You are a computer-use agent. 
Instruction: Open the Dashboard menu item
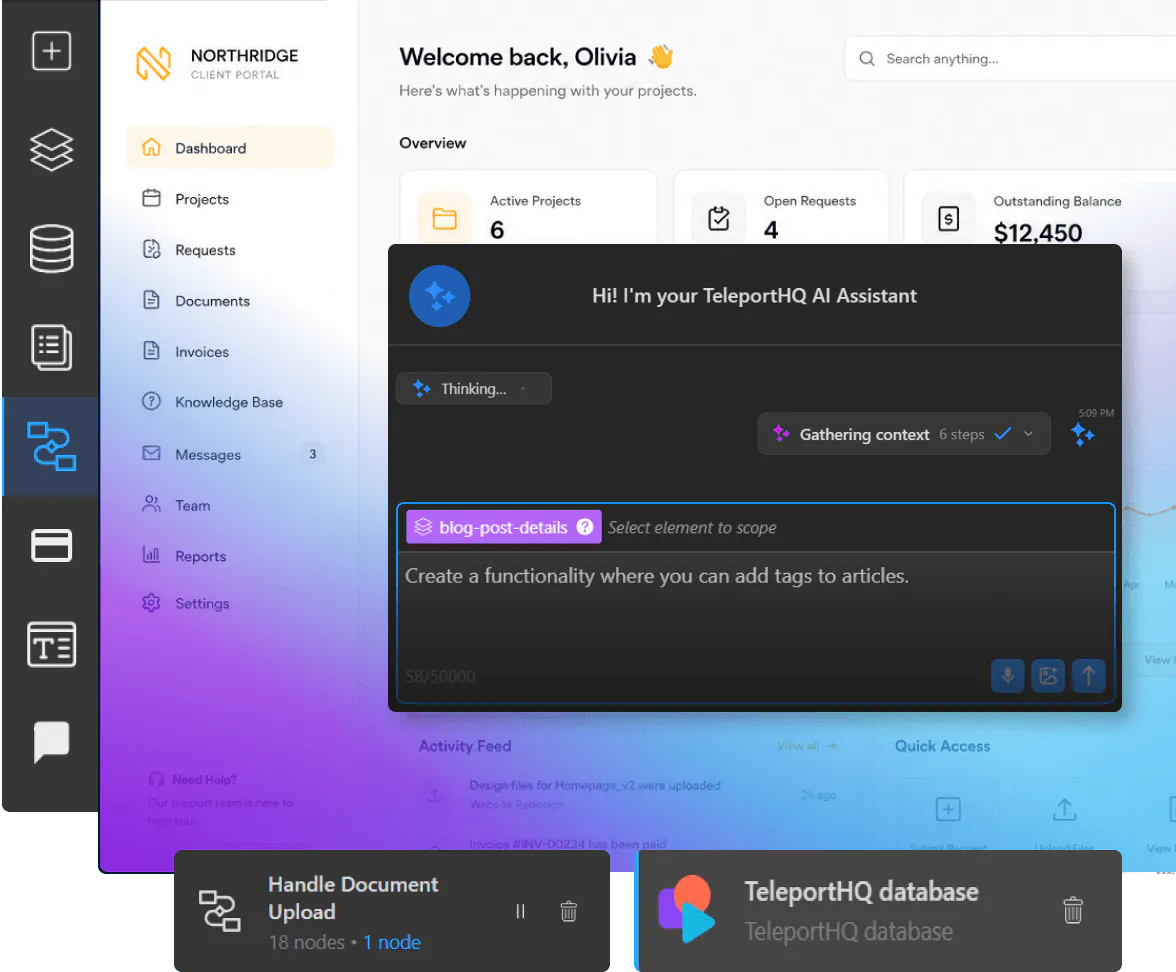[230, 148]
